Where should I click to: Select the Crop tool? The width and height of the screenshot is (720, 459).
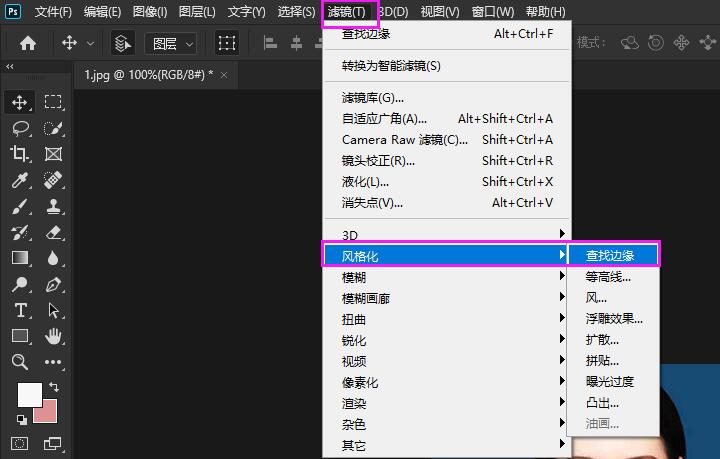[x=20, y=154]
